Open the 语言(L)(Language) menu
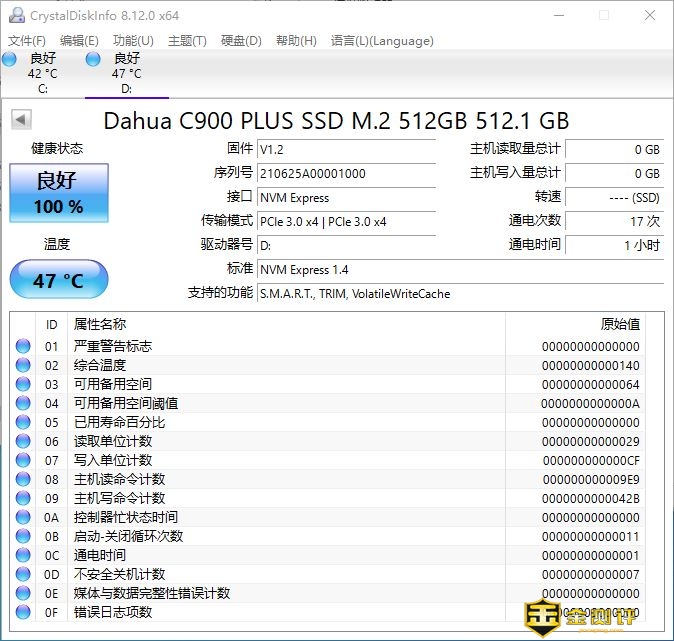Screen dimensions: 674x641 382,41
